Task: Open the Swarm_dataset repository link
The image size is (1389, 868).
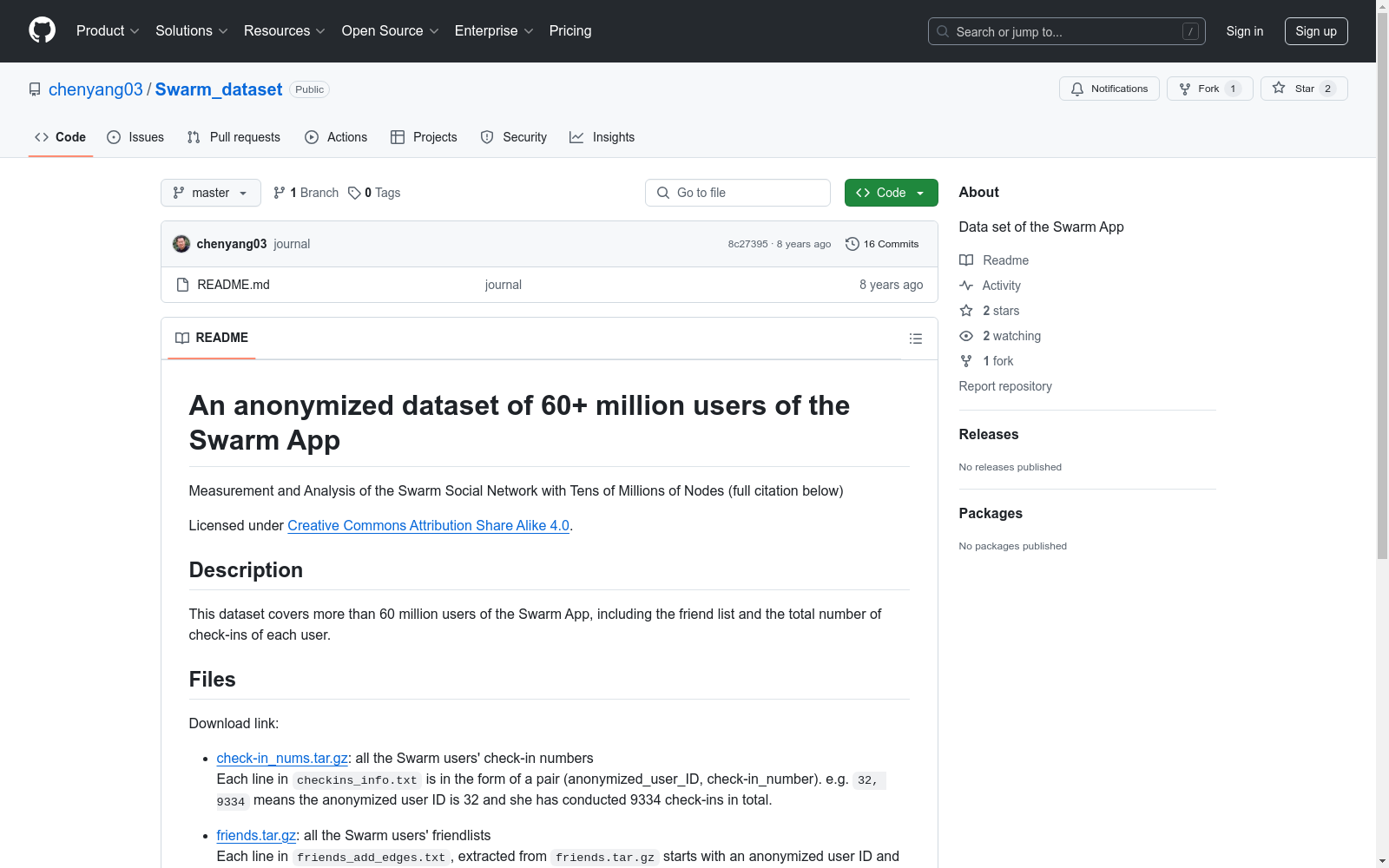Action: click(x=219, y=89)
